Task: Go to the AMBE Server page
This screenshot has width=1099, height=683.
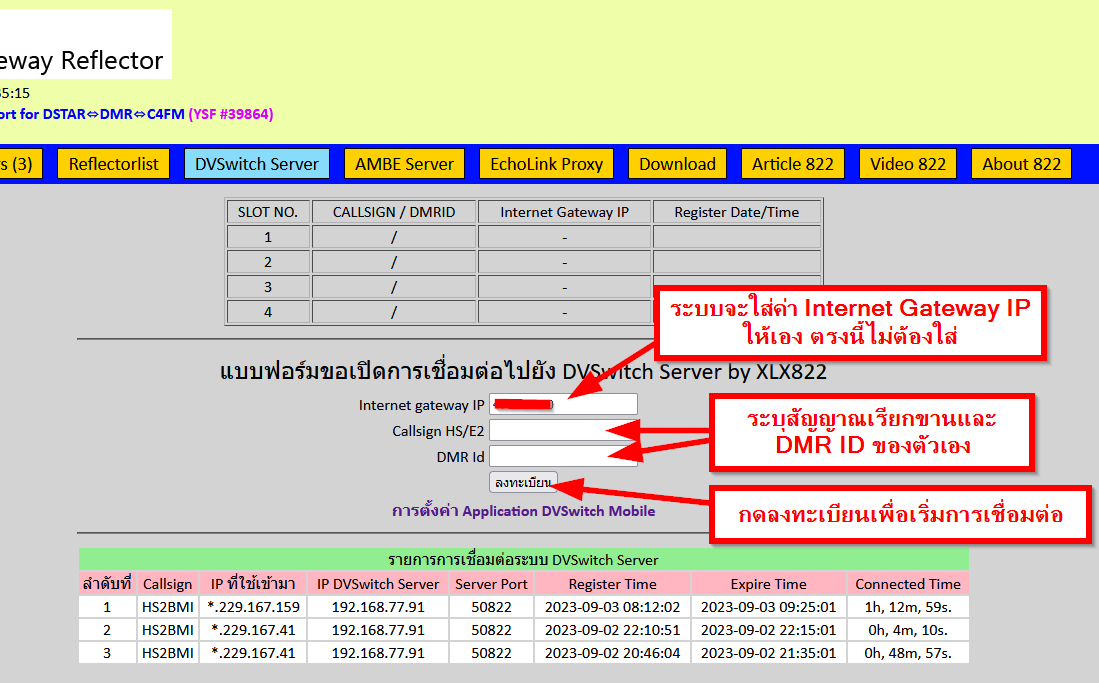Action: pyautogui.click(x=404, y=164)
